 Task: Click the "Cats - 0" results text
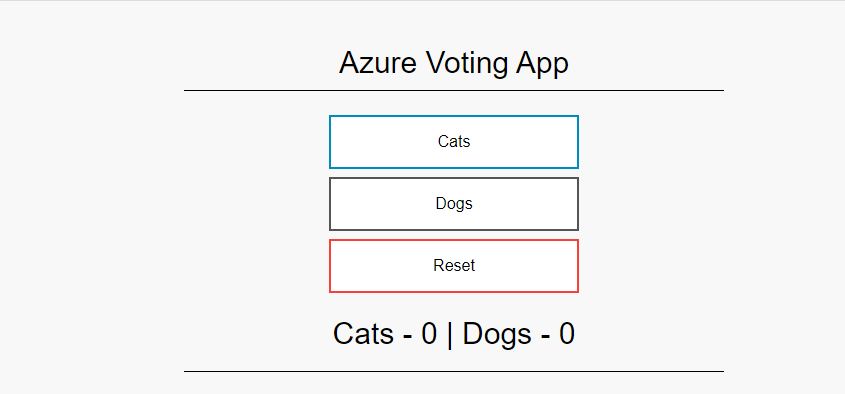385,334
